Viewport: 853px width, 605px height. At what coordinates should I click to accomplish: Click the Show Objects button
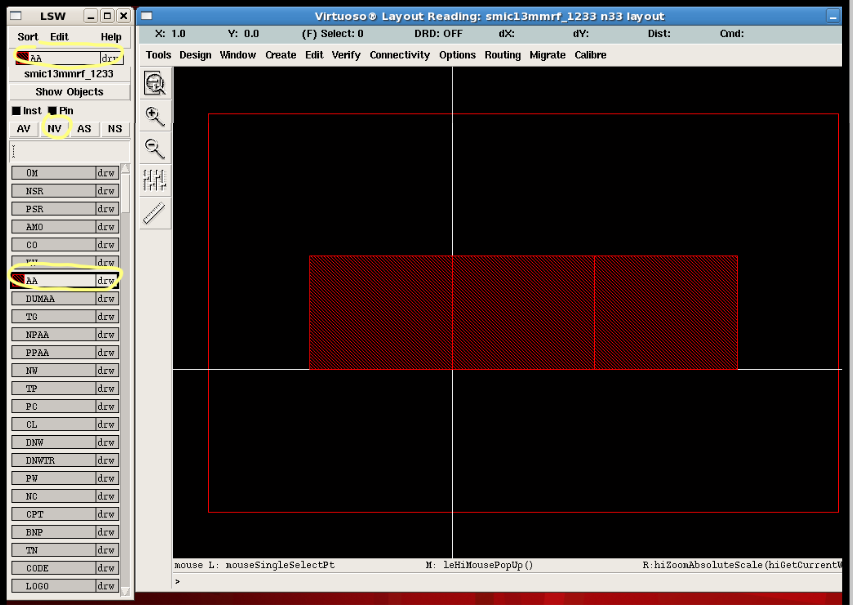pos(70,92)
